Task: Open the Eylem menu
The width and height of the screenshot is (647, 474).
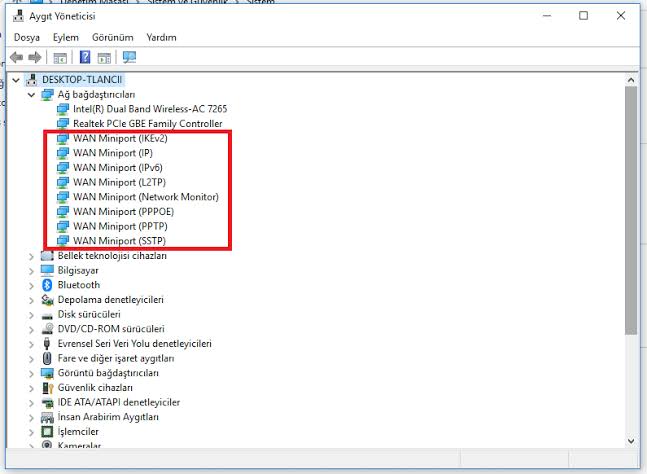Action: tap(66, 38)
